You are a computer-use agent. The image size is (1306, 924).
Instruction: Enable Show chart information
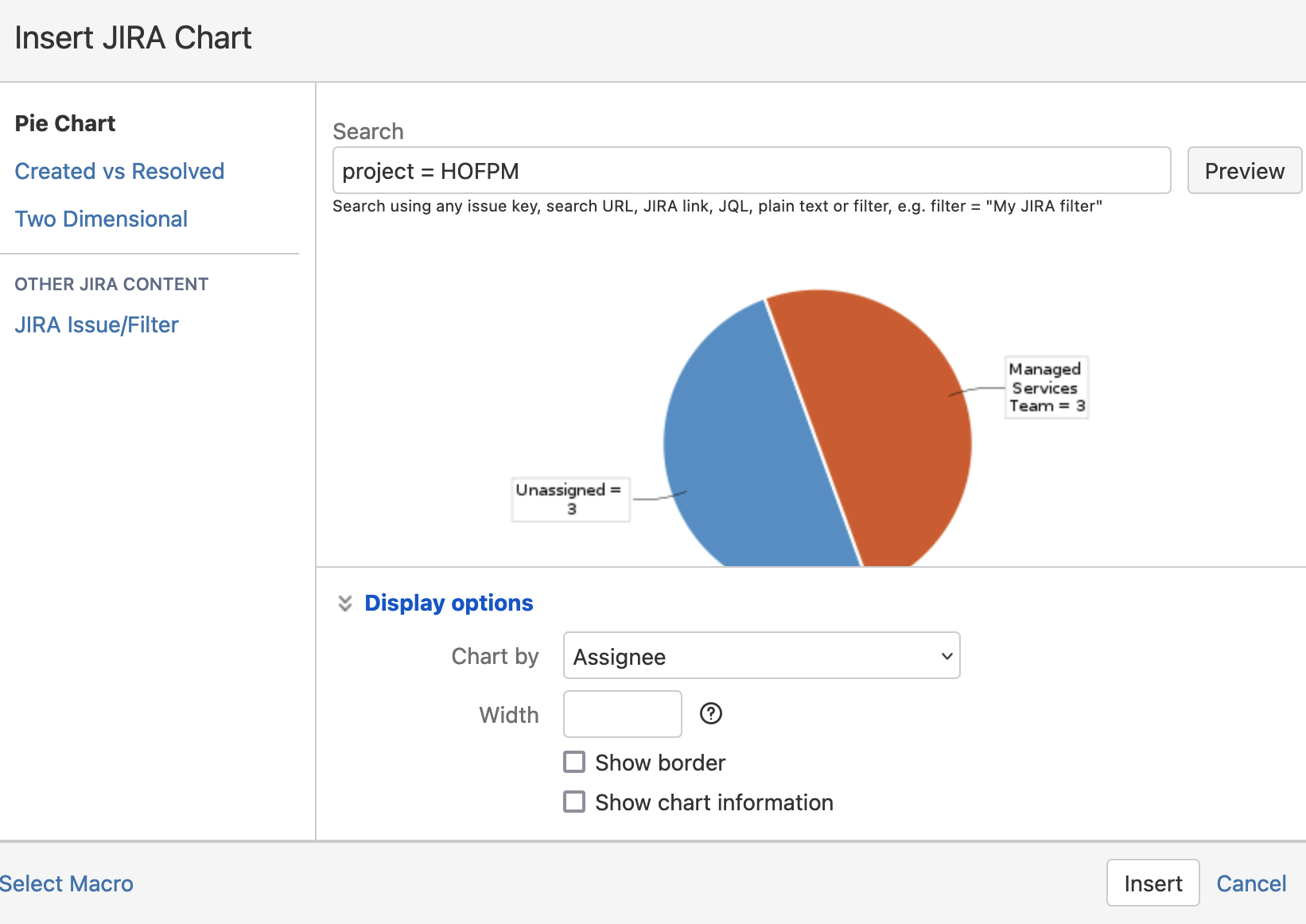point(573,801)
